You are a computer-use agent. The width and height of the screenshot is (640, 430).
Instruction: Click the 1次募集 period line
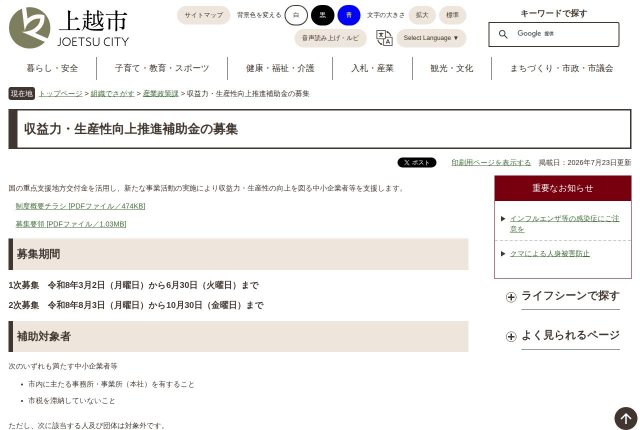[x=133, y=285]
